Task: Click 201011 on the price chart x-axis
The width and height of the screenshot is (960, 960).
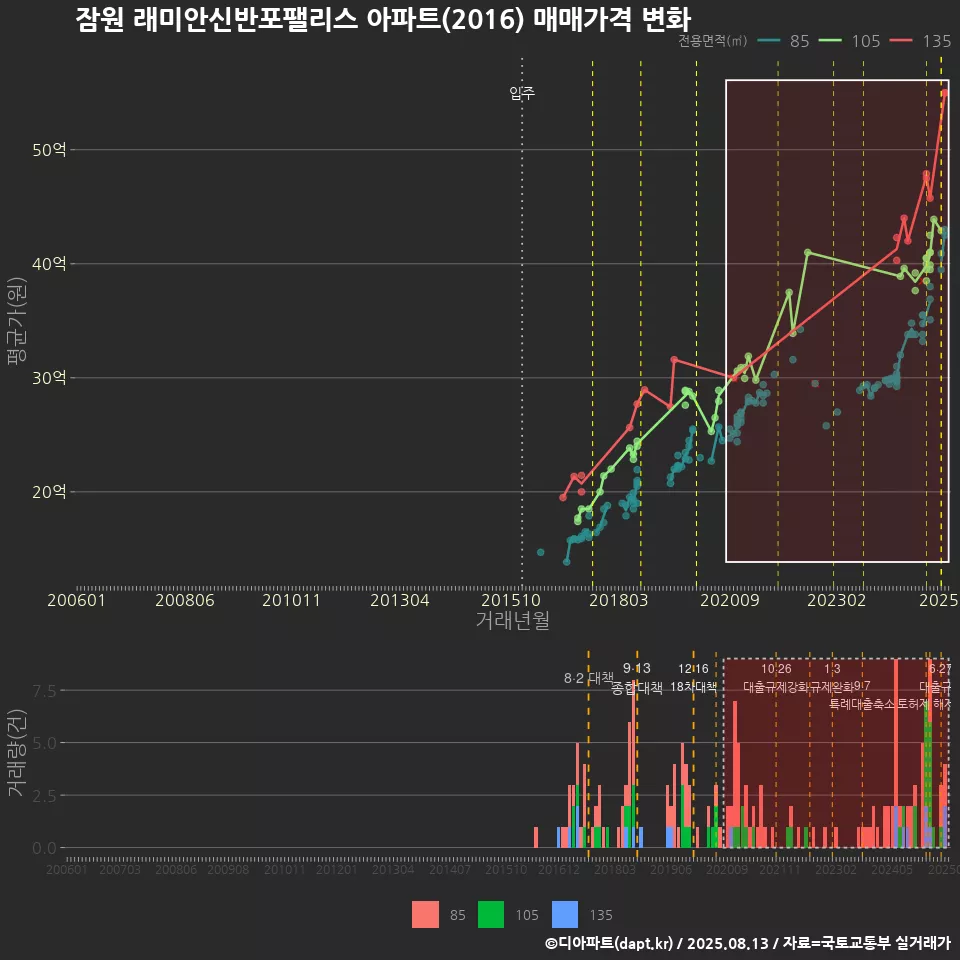Action: coord(291,600)
